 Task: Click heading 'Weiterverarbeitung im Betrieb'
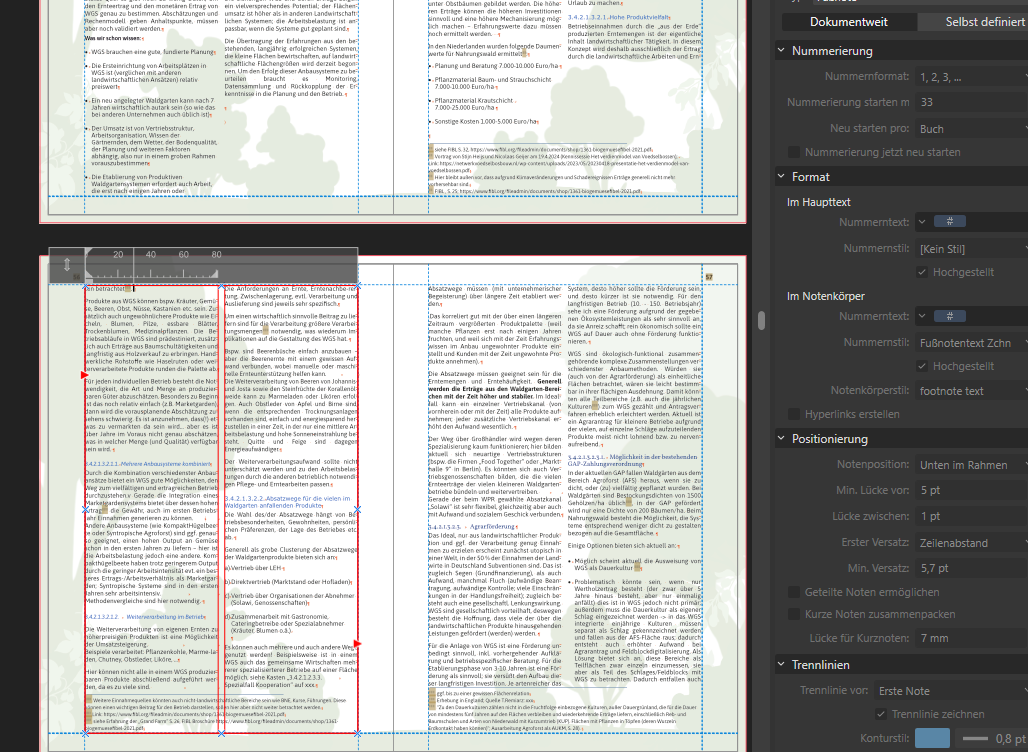click(165, 617)
